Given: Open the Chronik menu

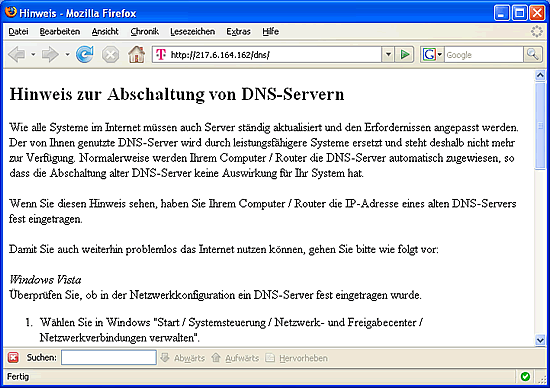Looking at the screenshot, I should coord(145,32).
